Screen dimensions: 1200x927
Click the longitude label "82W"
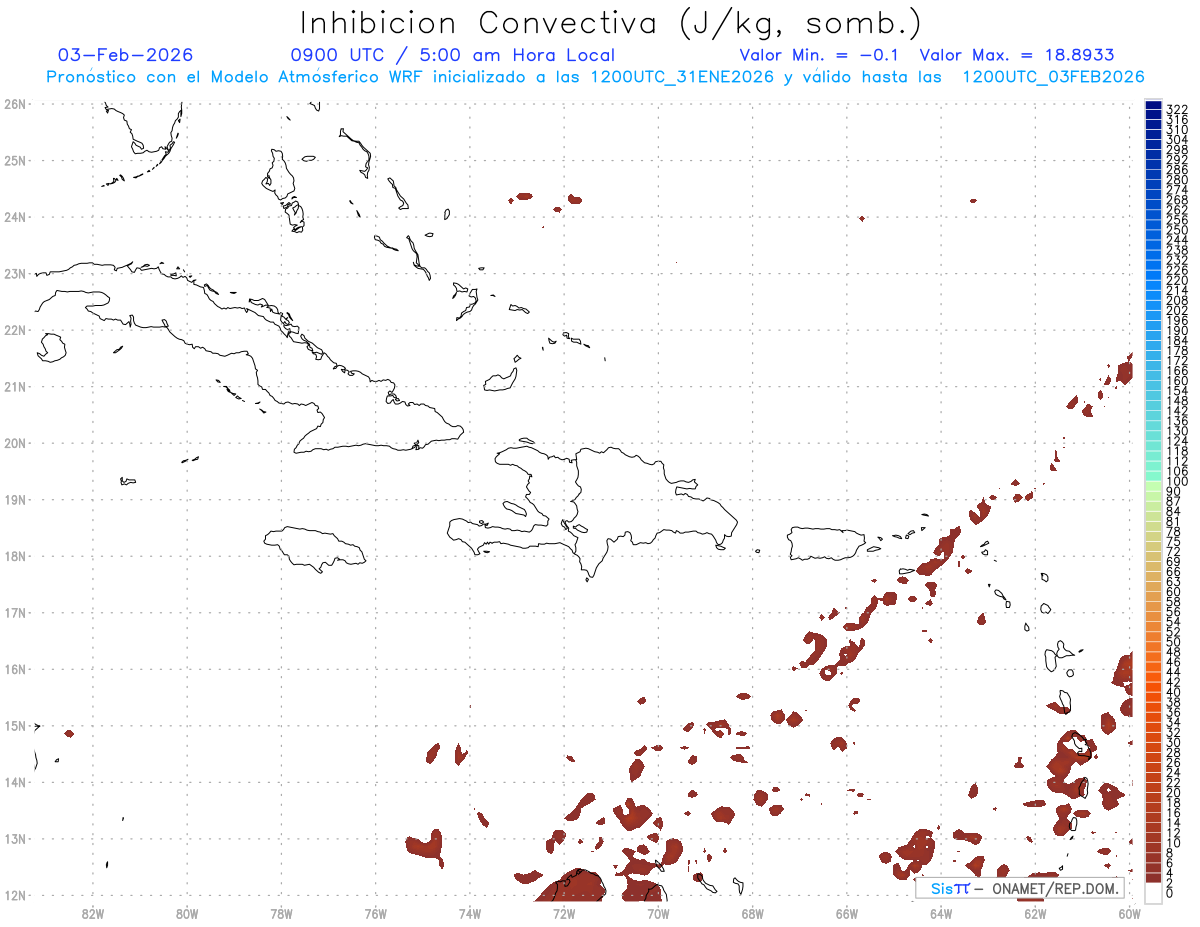pyautogui.click(x=92, y=912)
